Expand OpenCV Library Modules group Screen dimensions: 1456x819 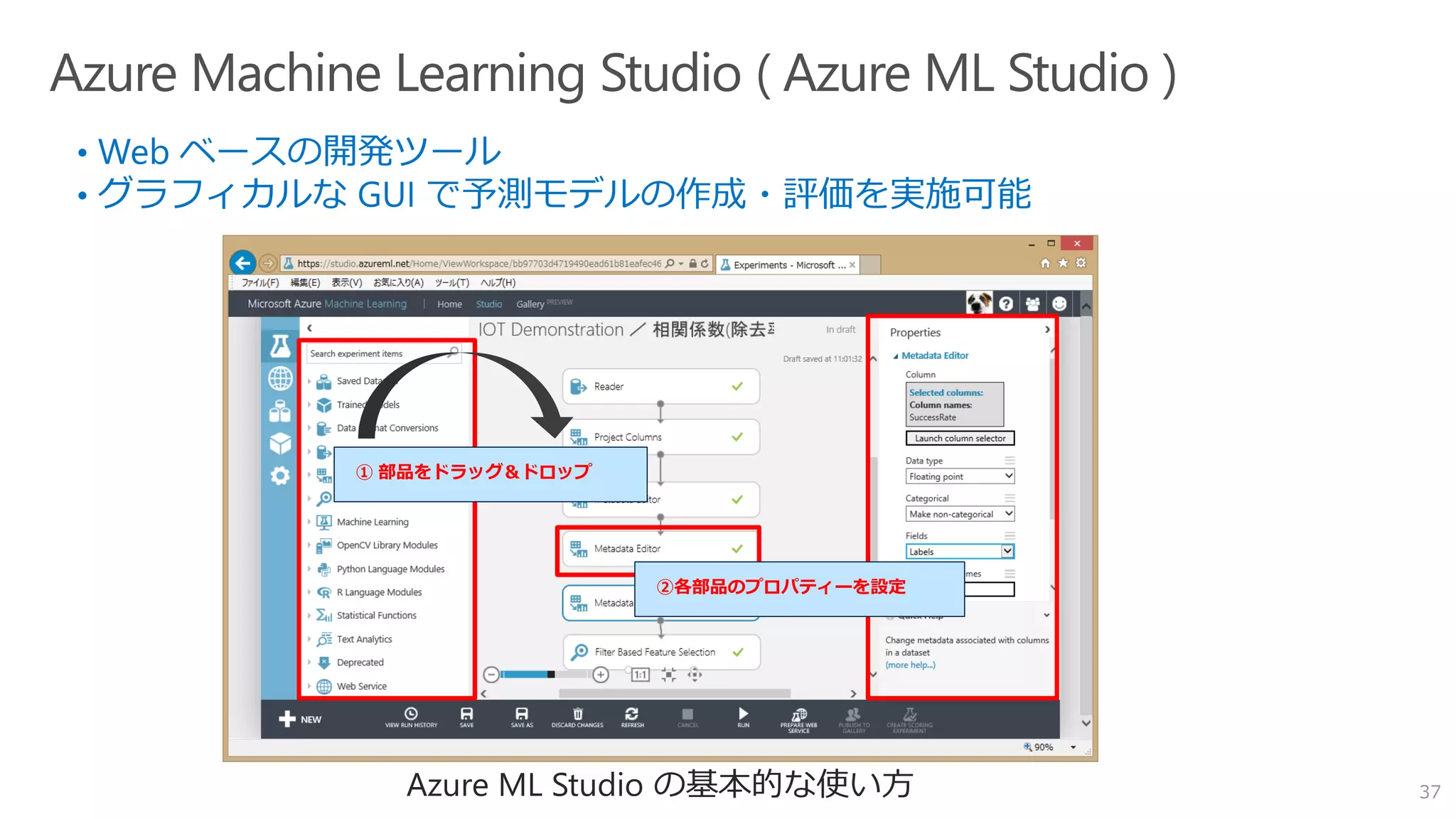click(309, 546)
